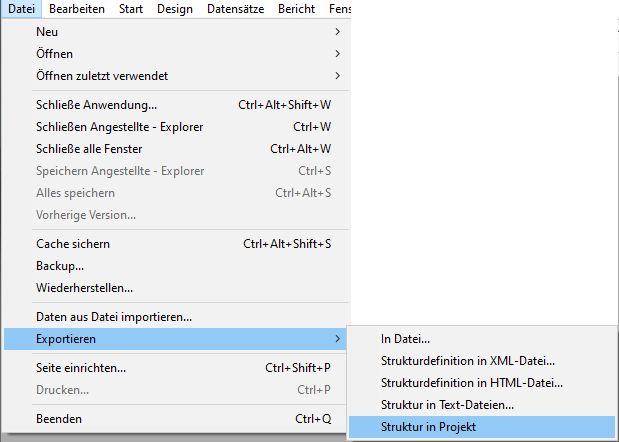The height and width of the screenshot is (442, 619).
Task: Open the Start menu tab
Action: (x=129, y=9)
